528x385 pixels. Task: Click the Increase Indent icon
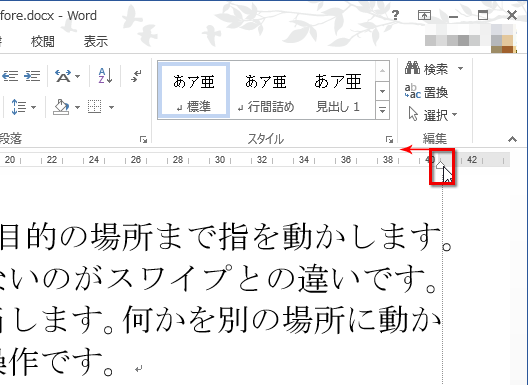32,76
